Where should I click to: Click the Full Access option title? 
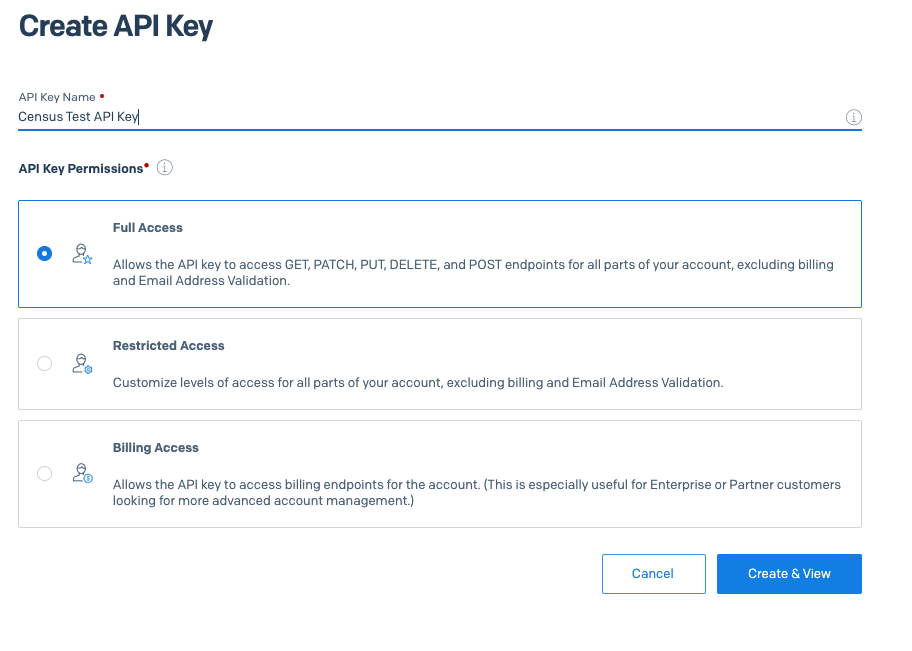tap(148, 228)
